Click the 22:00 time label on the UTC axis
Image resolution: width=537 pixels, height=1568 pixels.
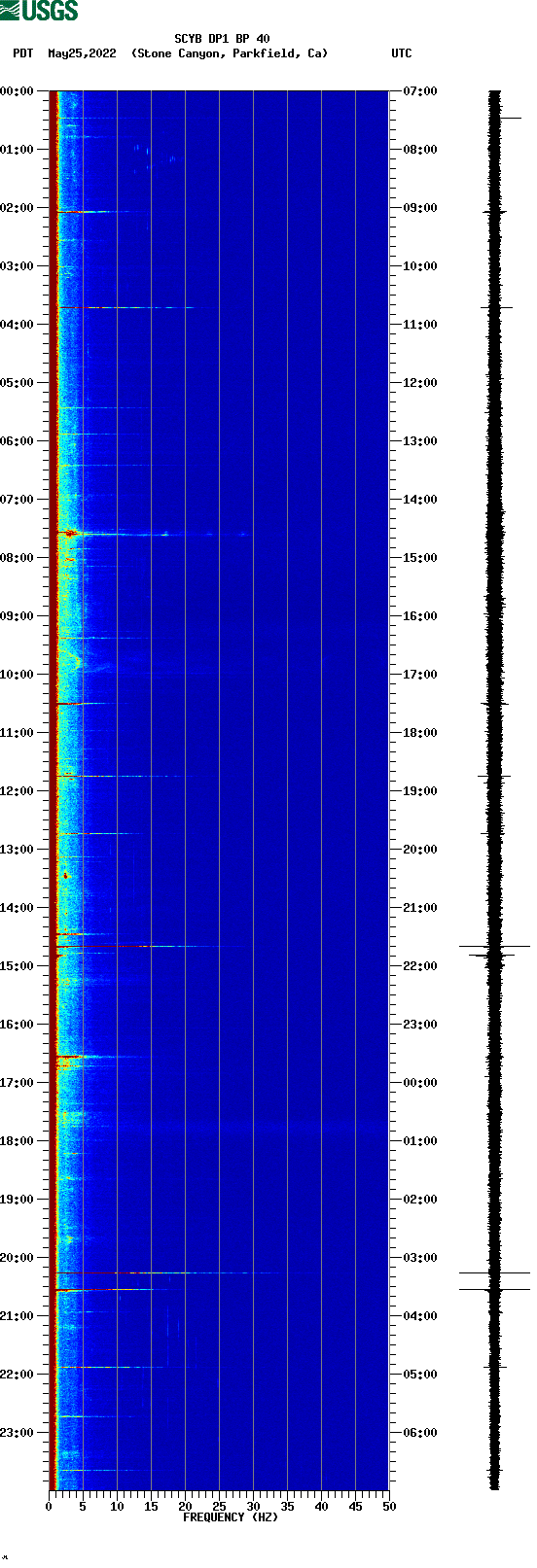pyautogui.click(x=420, y=966)
